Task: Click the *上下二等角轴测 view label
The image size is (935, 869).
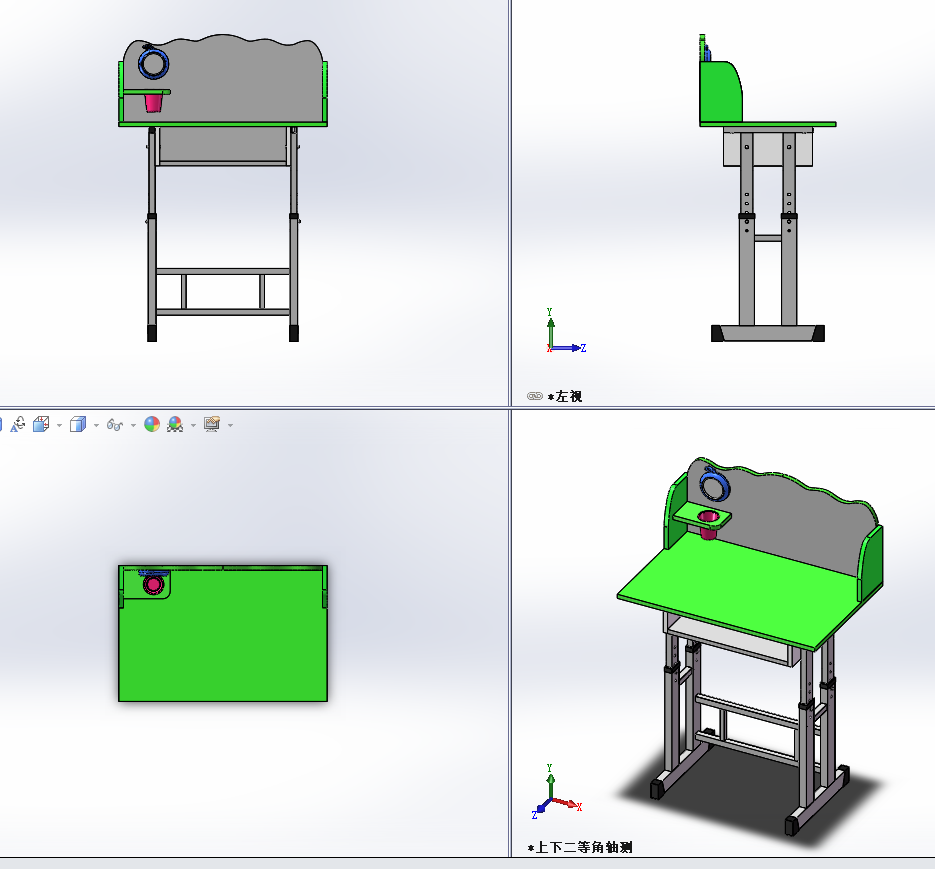Action: [x=580, y=847]
